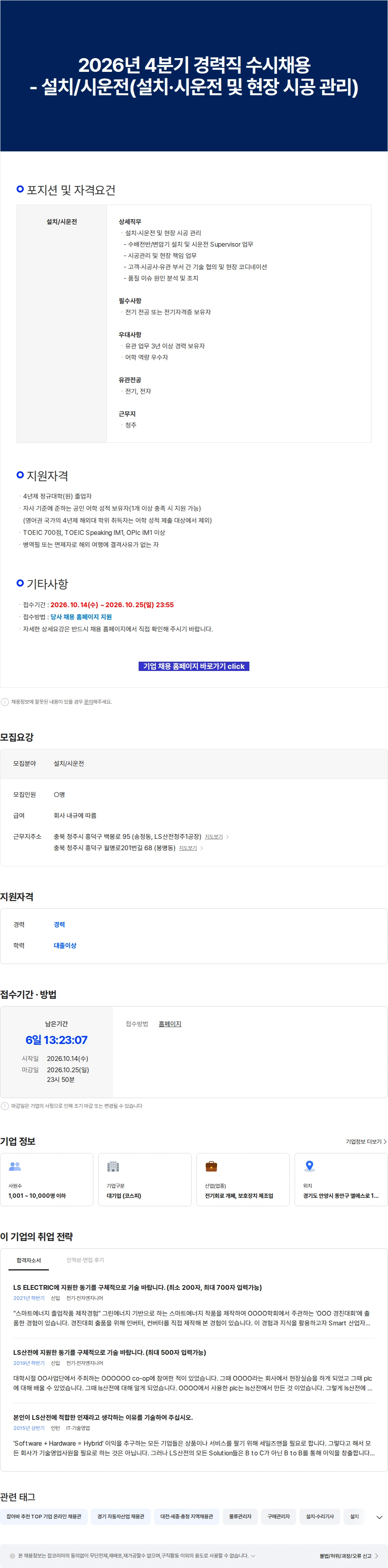Click the 설치·수리기사 tag
The width and height of the screenshot is (388, 1568).
(x=320, y=1516)
